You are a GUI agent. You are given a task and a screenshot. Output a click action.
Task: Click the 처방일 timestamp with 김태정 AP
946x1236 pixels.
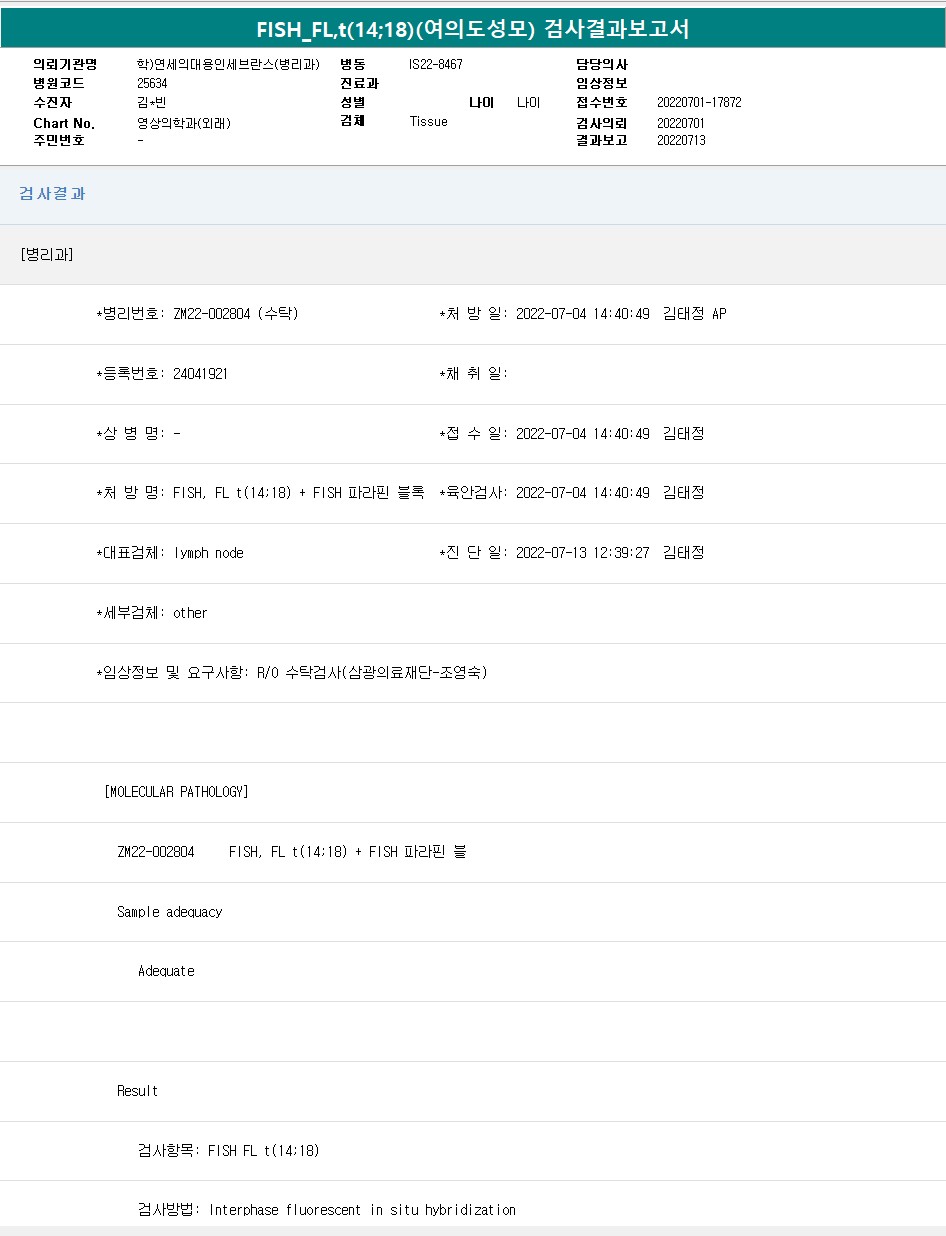click(x=583, y=314)
